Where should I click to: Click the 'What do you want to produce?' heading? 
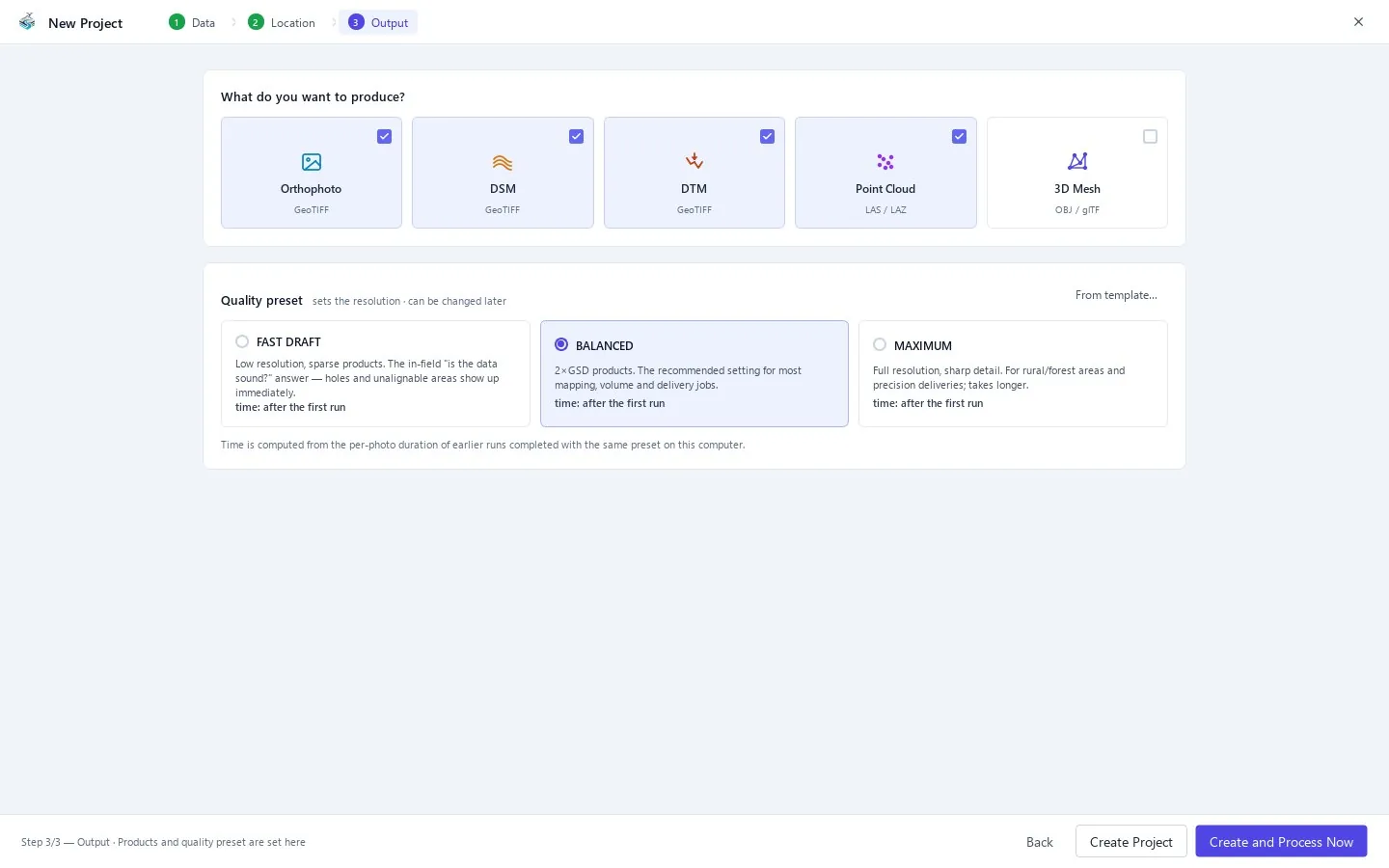pos(313,96)
